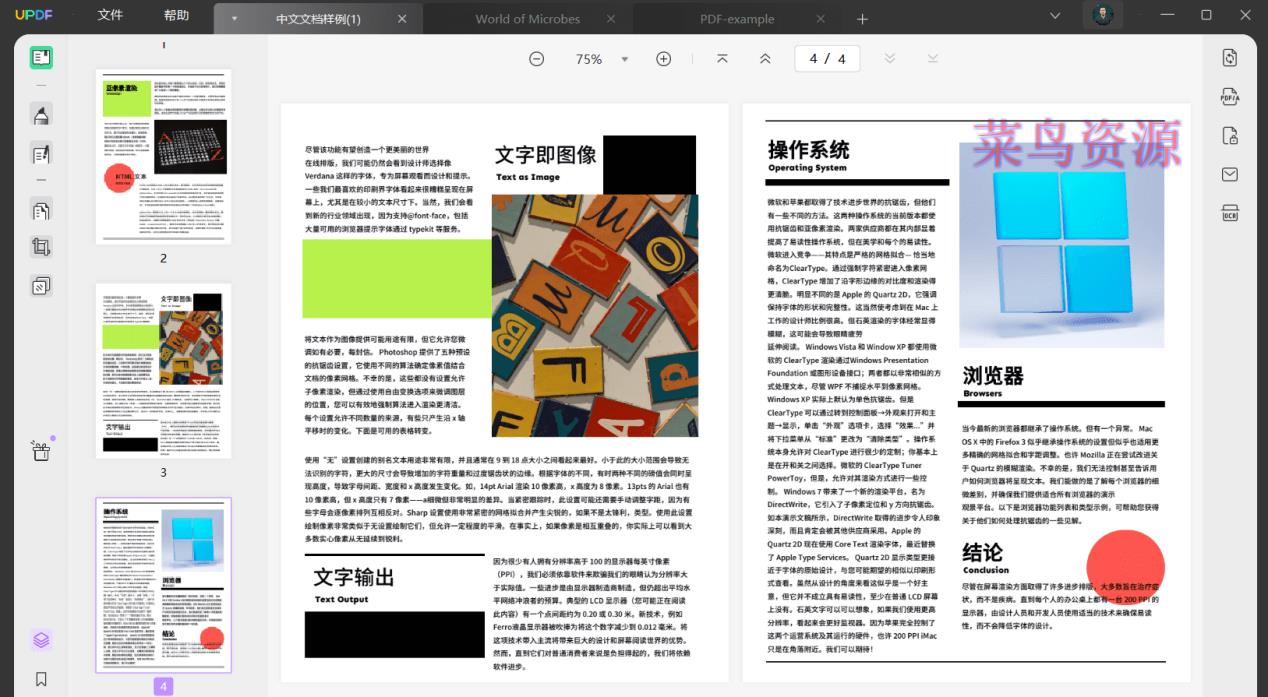1268x697 pixels.
Task: Open the chevron dropdown near account avatar
Action: click(1054, 16)
